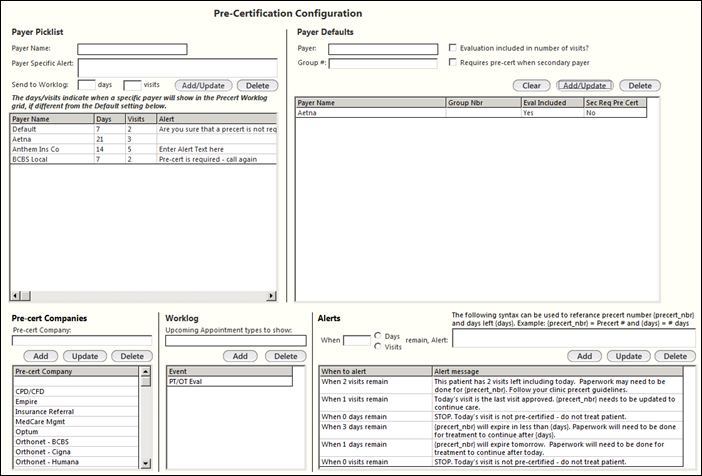This screenshot has height=476, width=702.
Task: Click Delete in Payer Picklist
Action: coord(257,86)
